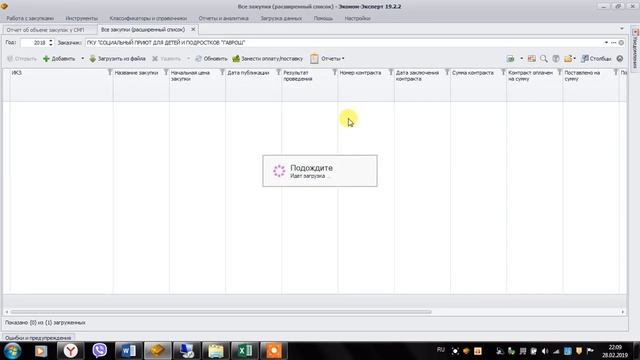Click the Обновить refresh button
This screenshot has width=640, height=360.
pos(211,59)
